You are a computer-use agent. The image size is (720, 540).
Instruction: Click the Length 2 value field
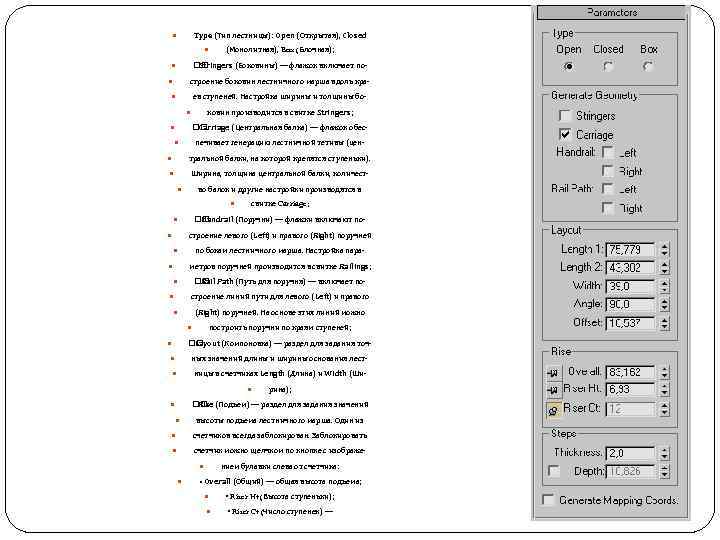[x=630, y=267]
